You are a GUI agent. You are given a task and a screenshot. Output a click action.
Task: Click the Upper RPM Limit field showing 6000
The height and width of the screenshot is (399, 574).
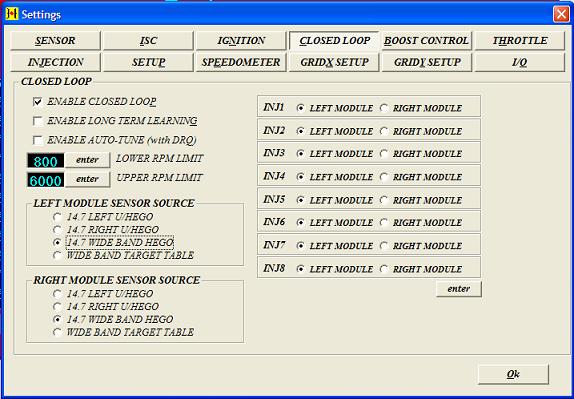45,180
